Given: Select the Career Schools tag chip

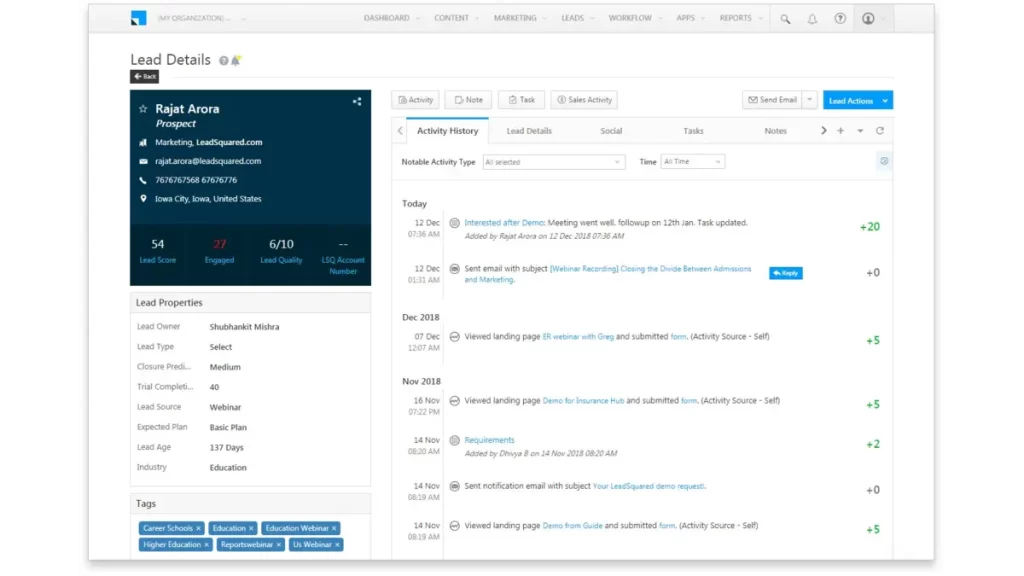Looking at the screenshot, I should click(x=171, y=527).
